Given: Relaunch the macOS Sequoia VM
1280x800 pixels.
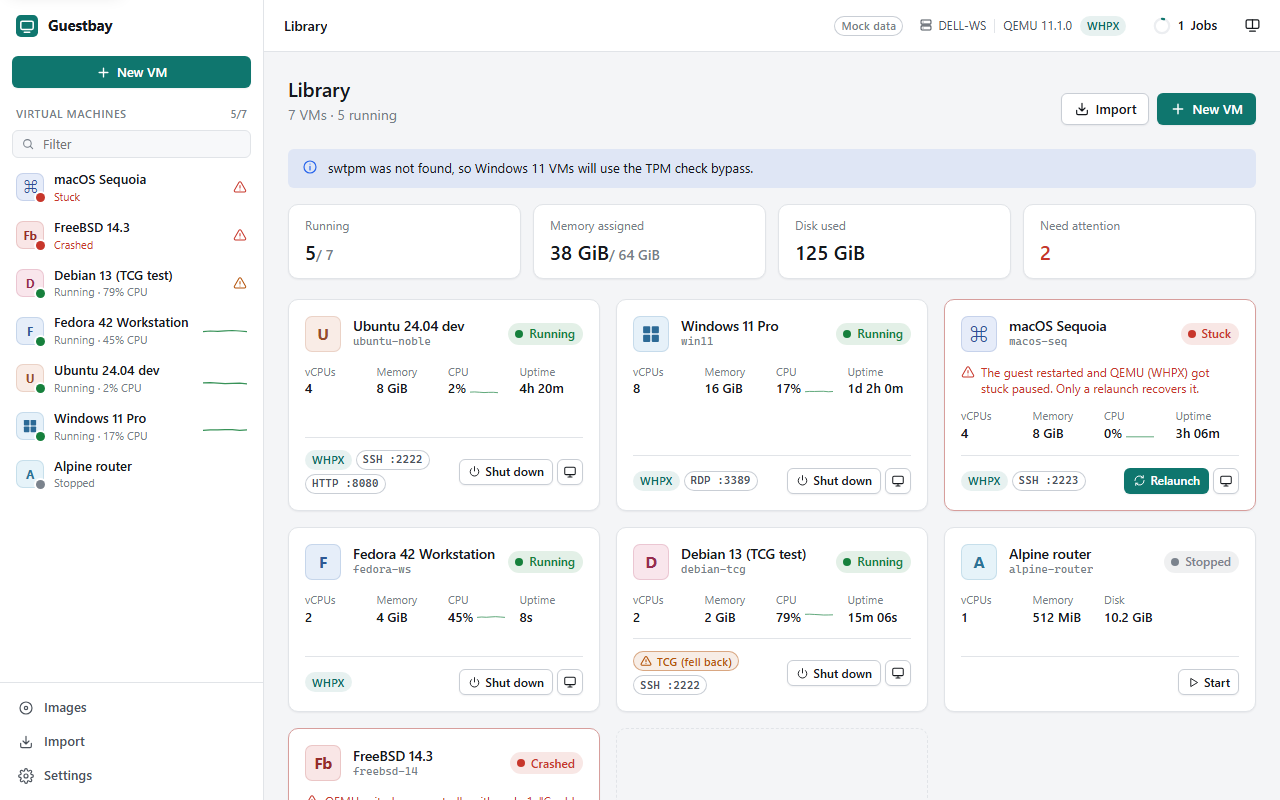Looking at the screenshot, I should (1166, 481).
